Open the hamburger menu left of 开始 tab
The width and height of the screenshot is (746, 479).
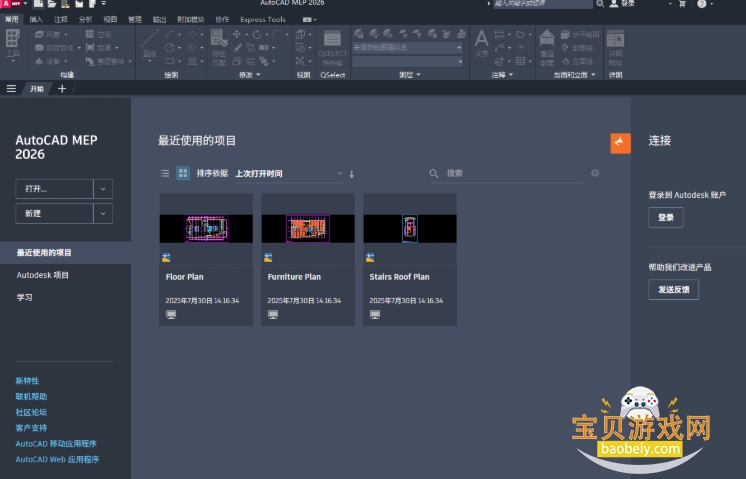coord(11,88)
